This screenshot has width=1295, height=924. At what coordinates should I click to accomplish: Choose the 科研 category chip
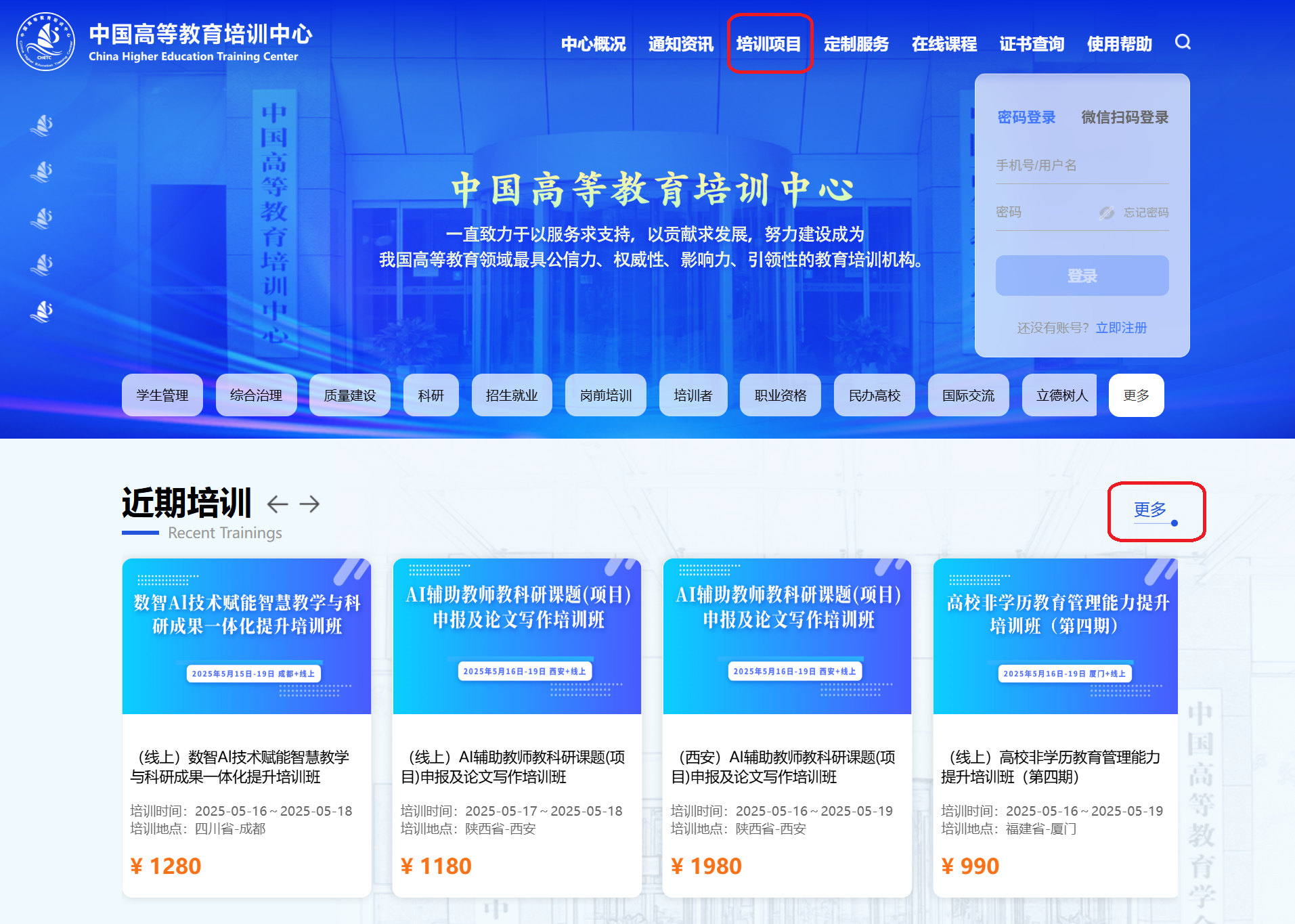(x=431, y=395)
